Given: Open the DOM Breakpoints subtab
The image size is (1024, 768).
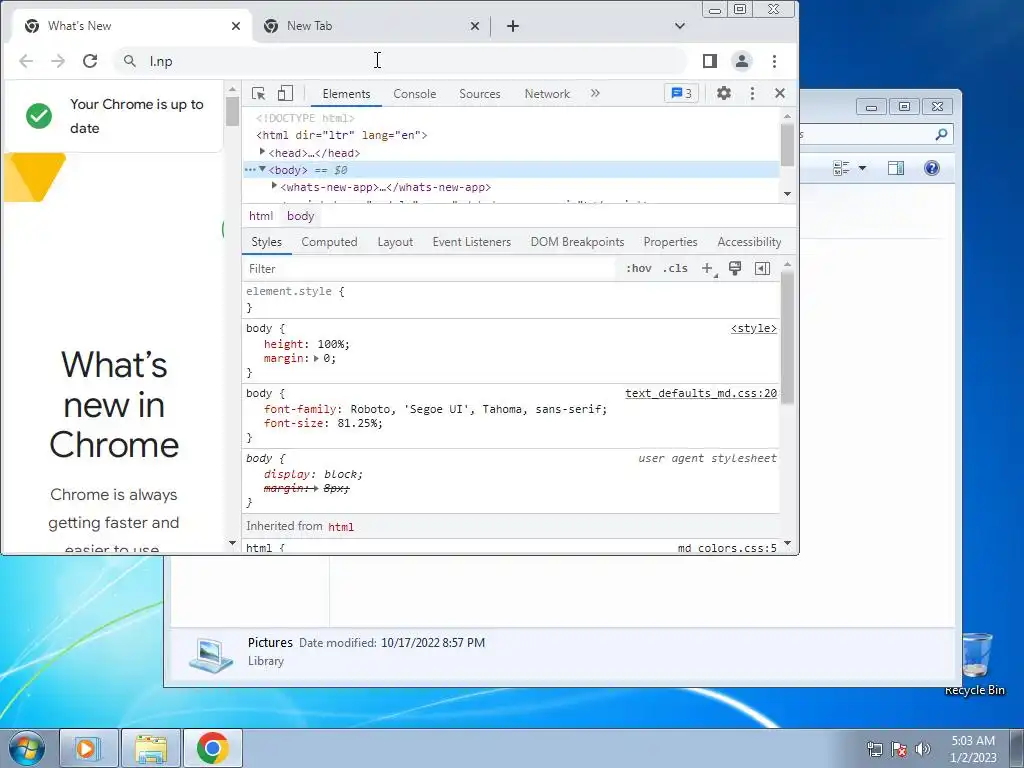Looking at the screenshot, I should point(577,242).
